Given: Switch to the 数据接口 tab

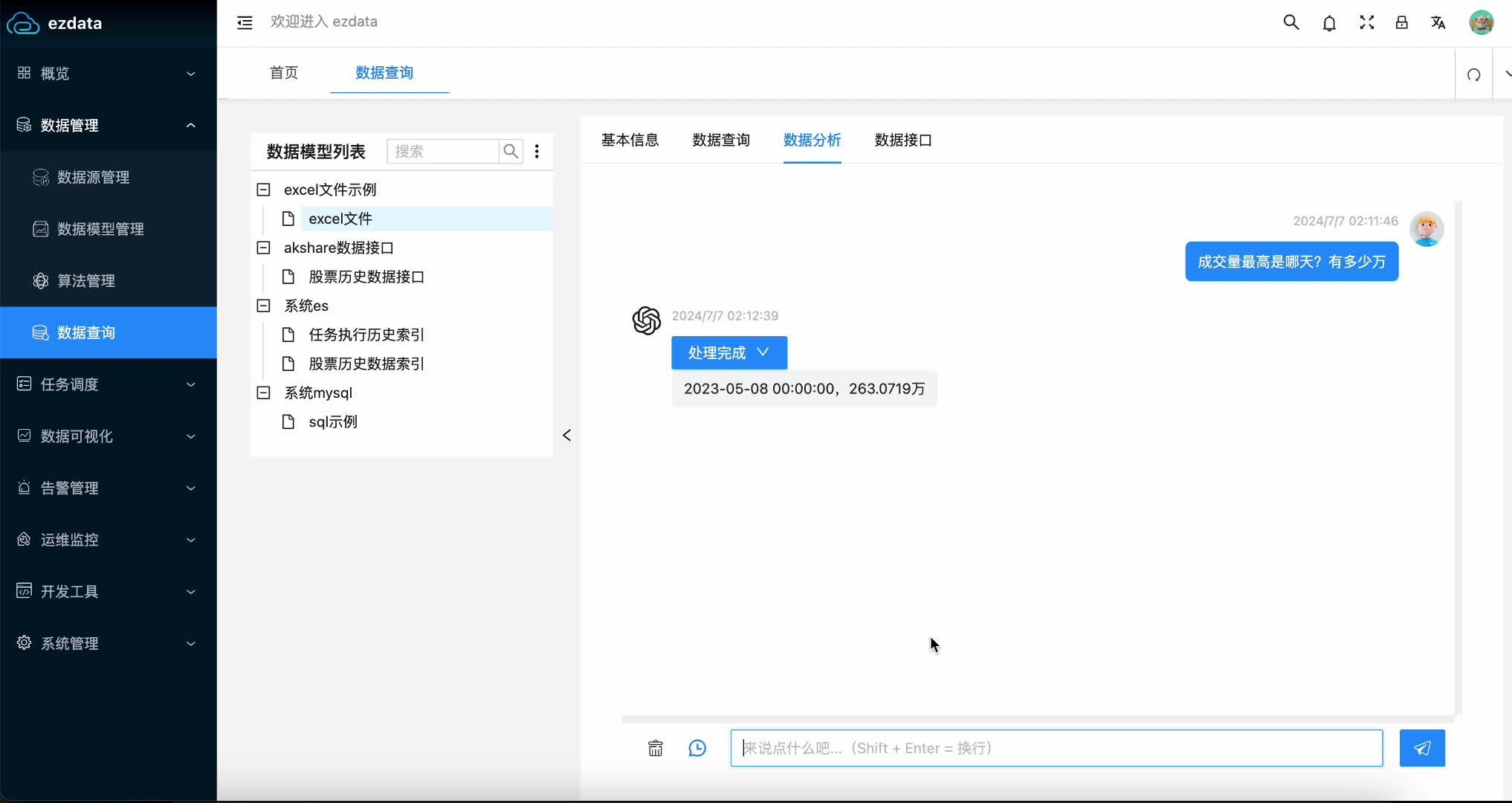Looking at the screenshot, I should coord(902,140).
